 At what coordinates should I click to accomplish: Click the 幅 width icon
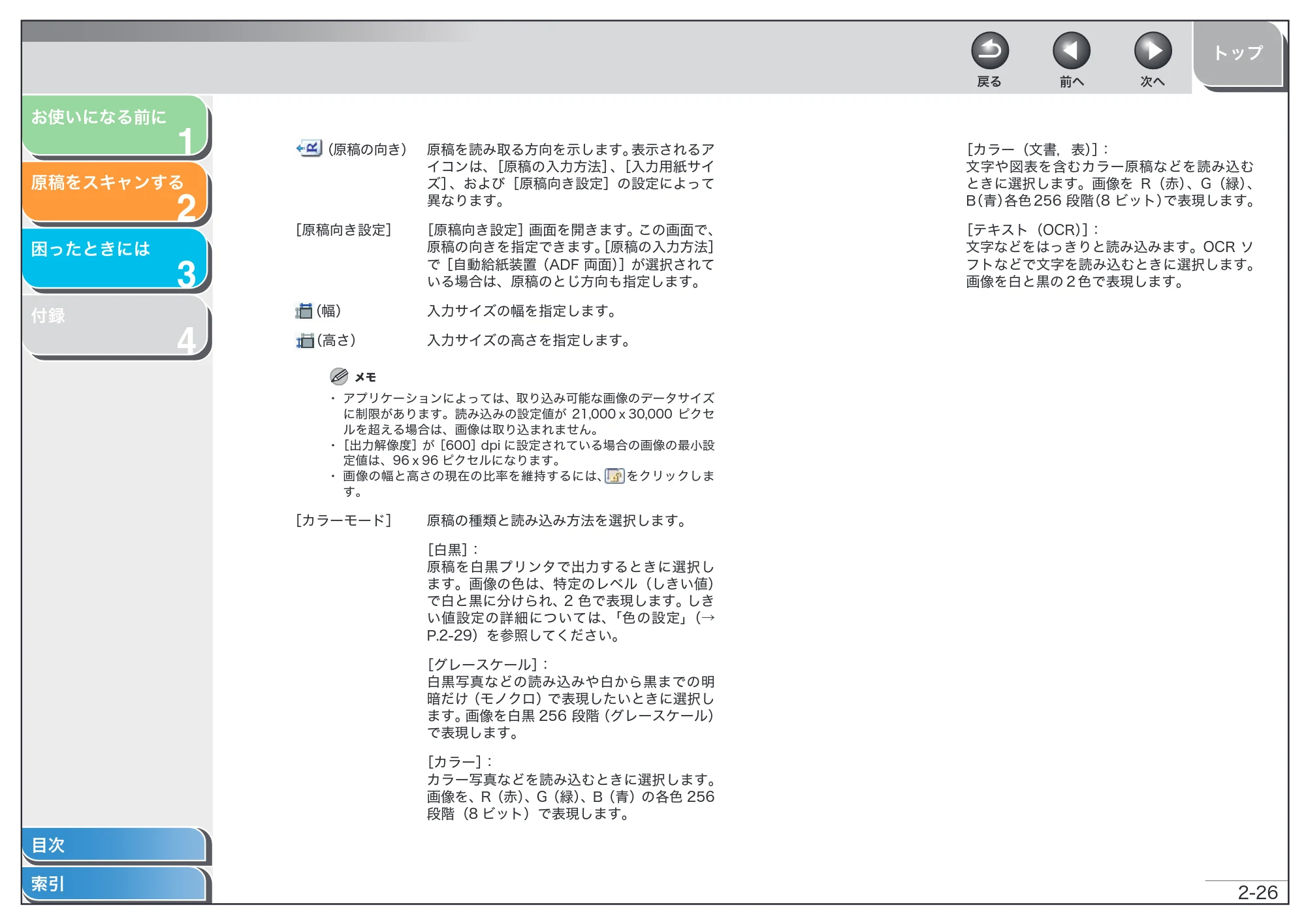304,311
